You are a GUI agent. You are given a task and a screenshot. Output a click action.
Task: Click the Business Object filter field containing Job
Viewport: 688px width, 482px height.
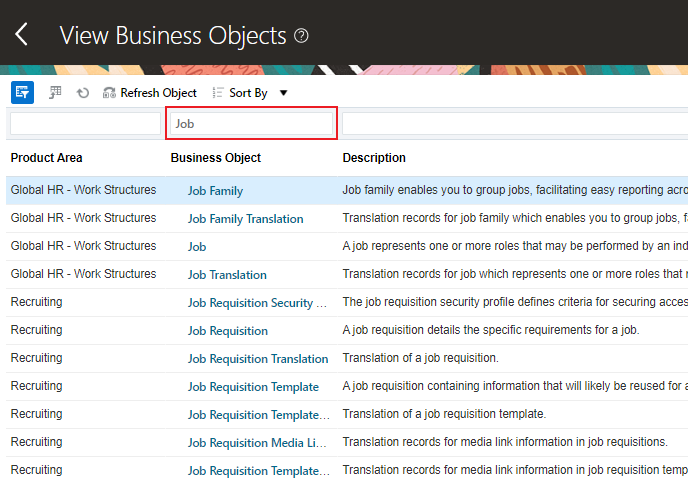coord(251,124)
